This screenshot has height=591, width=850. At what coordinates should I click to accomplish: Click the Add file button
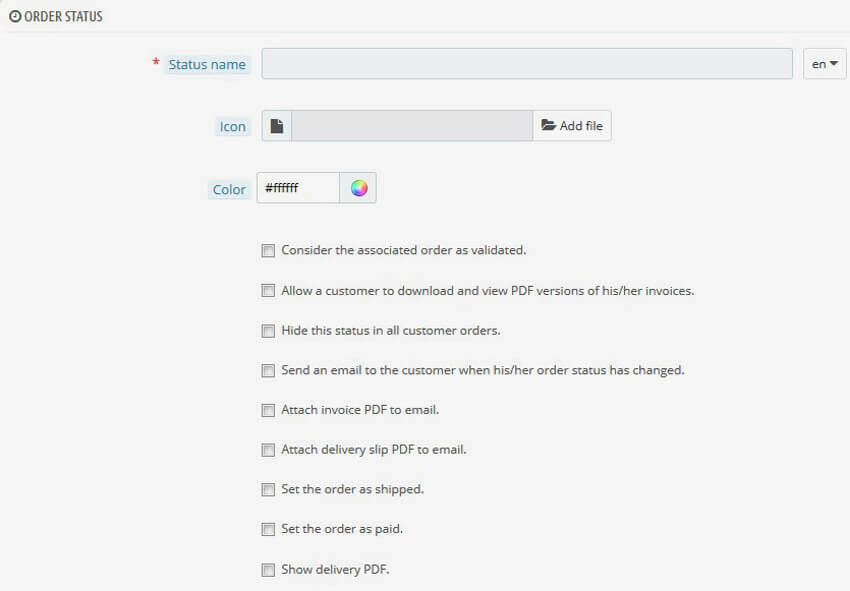click(x=571, y=125)
